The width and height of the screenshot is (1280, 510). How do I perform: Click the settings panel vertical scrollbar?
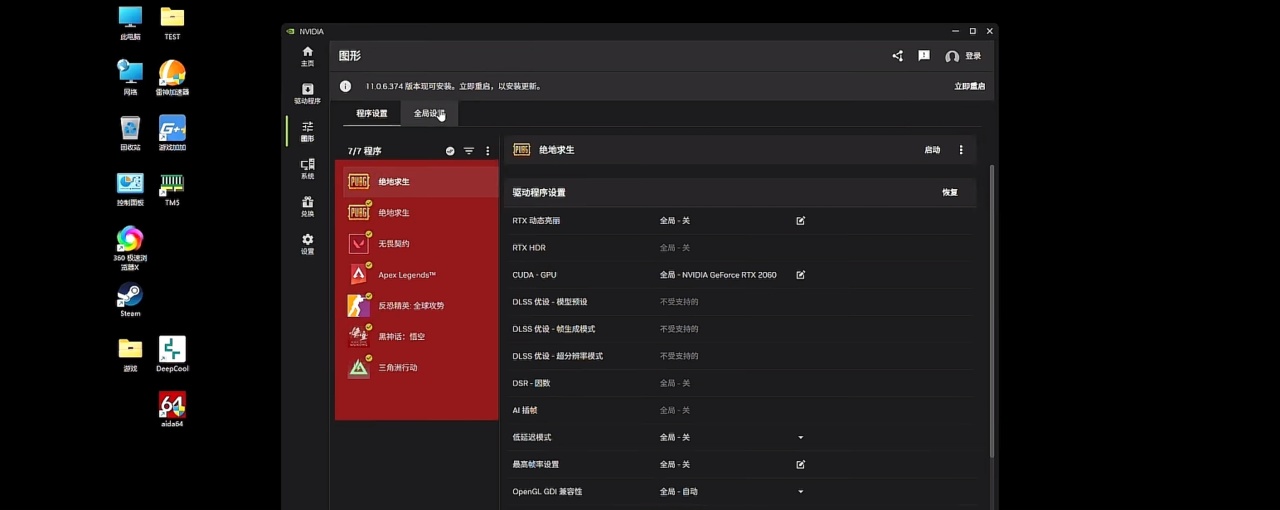coord(991,310)
